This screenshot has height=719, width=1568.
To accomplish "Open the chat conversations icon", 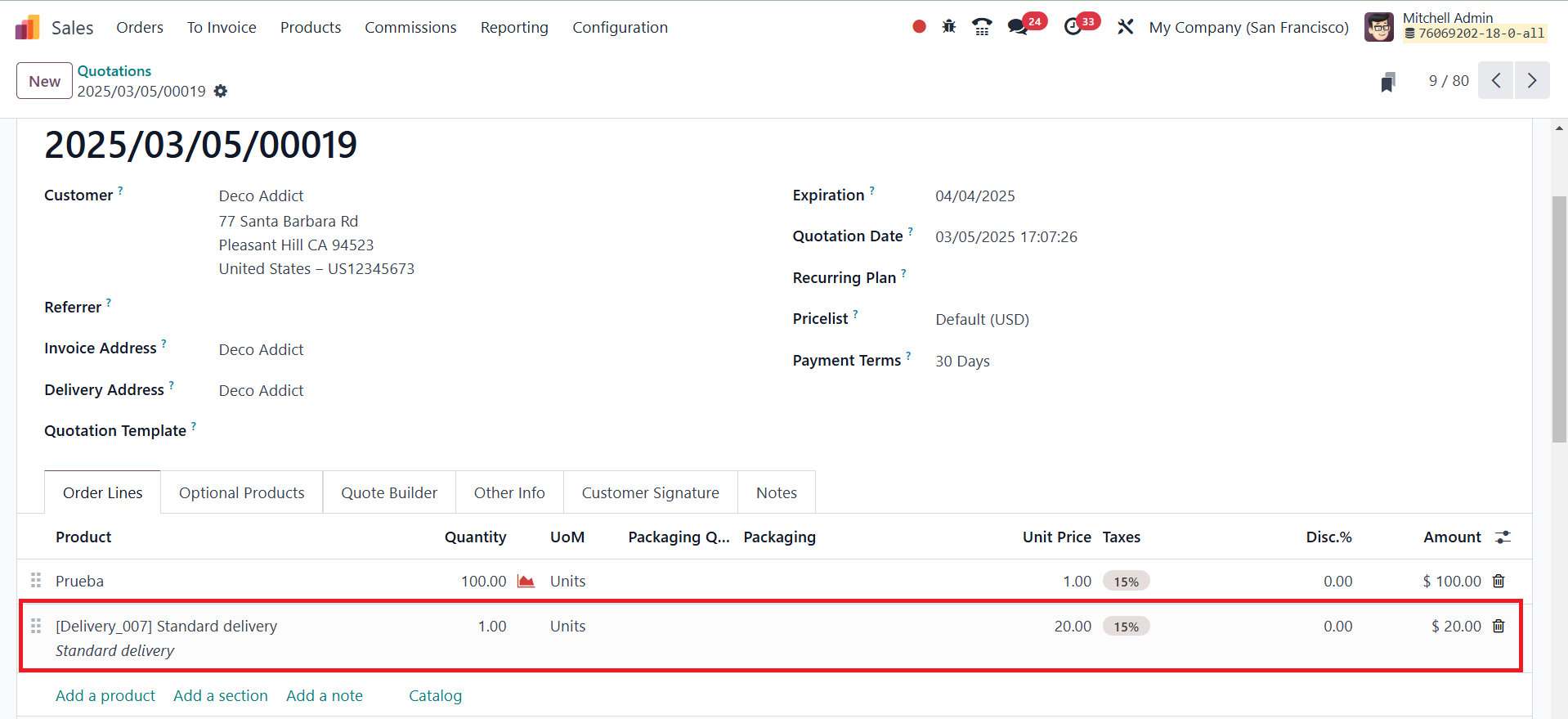I will click(1018, 27).
